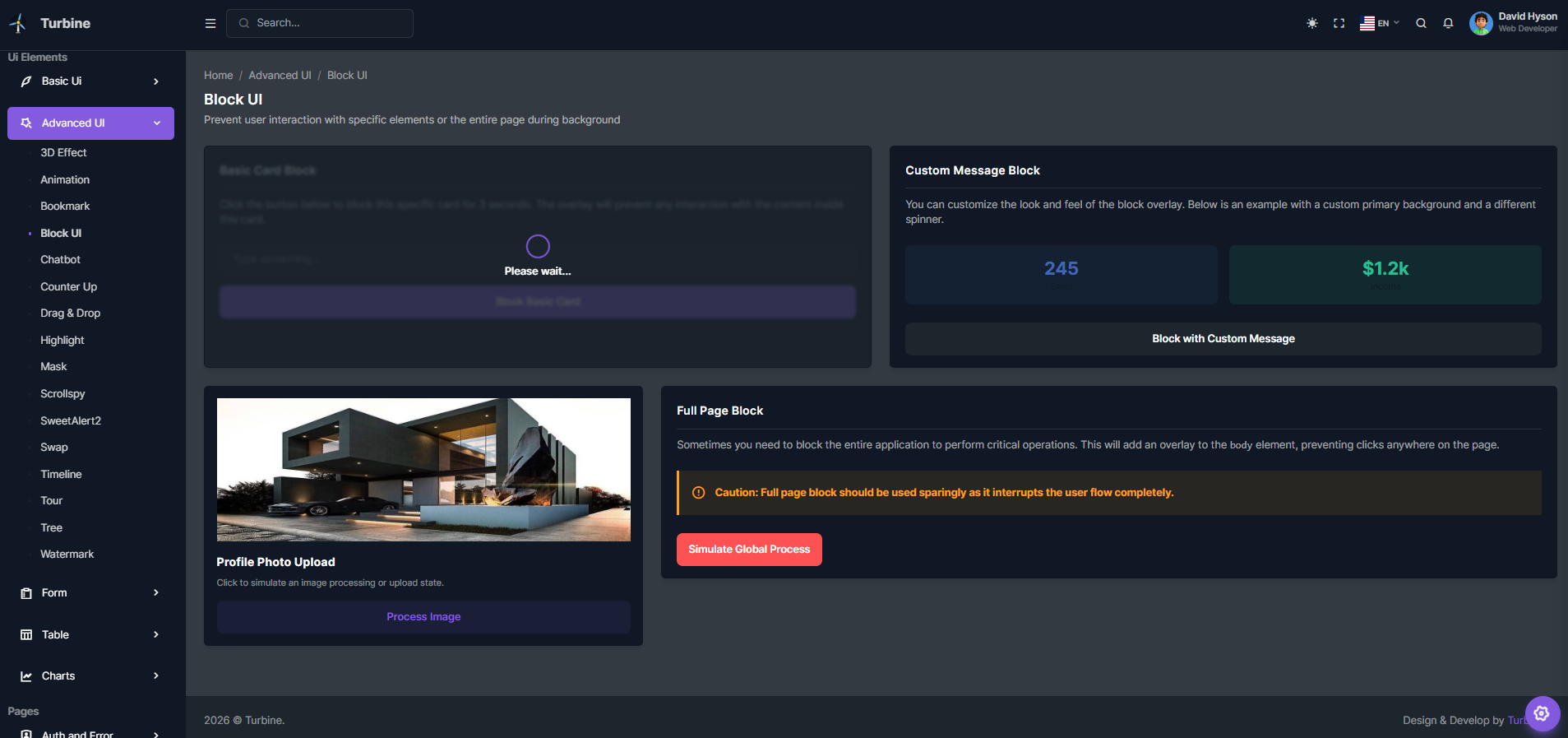Screen dimensions: 1568x738
Task: Click Block with Custom Message button
Action: [1223, 339]
